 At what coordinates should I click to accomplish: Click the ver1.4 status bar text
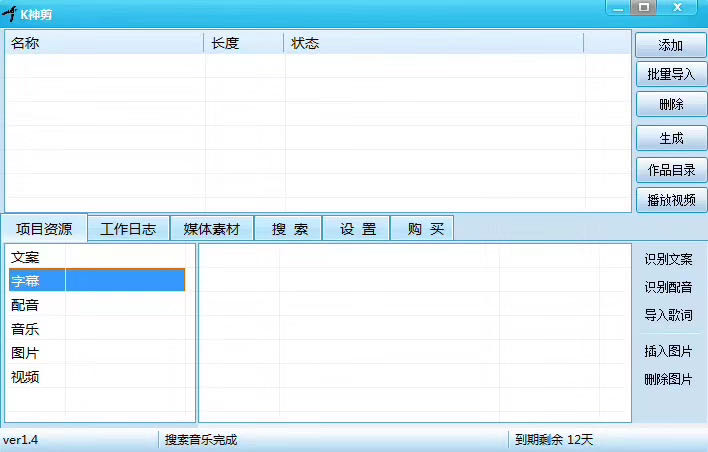pyautogui.click(x=20, y=439)
